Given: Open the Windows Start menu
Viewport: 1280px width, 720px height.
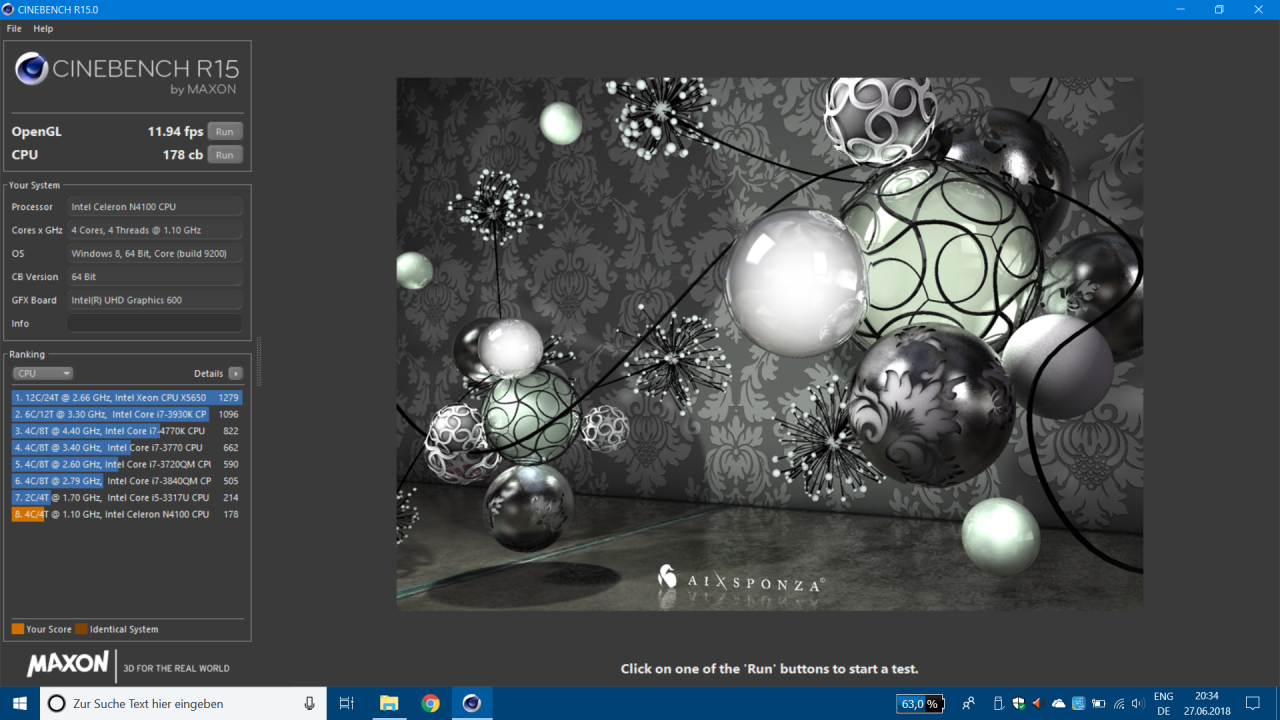Looking at the screenshot, I should coord(20,703).
